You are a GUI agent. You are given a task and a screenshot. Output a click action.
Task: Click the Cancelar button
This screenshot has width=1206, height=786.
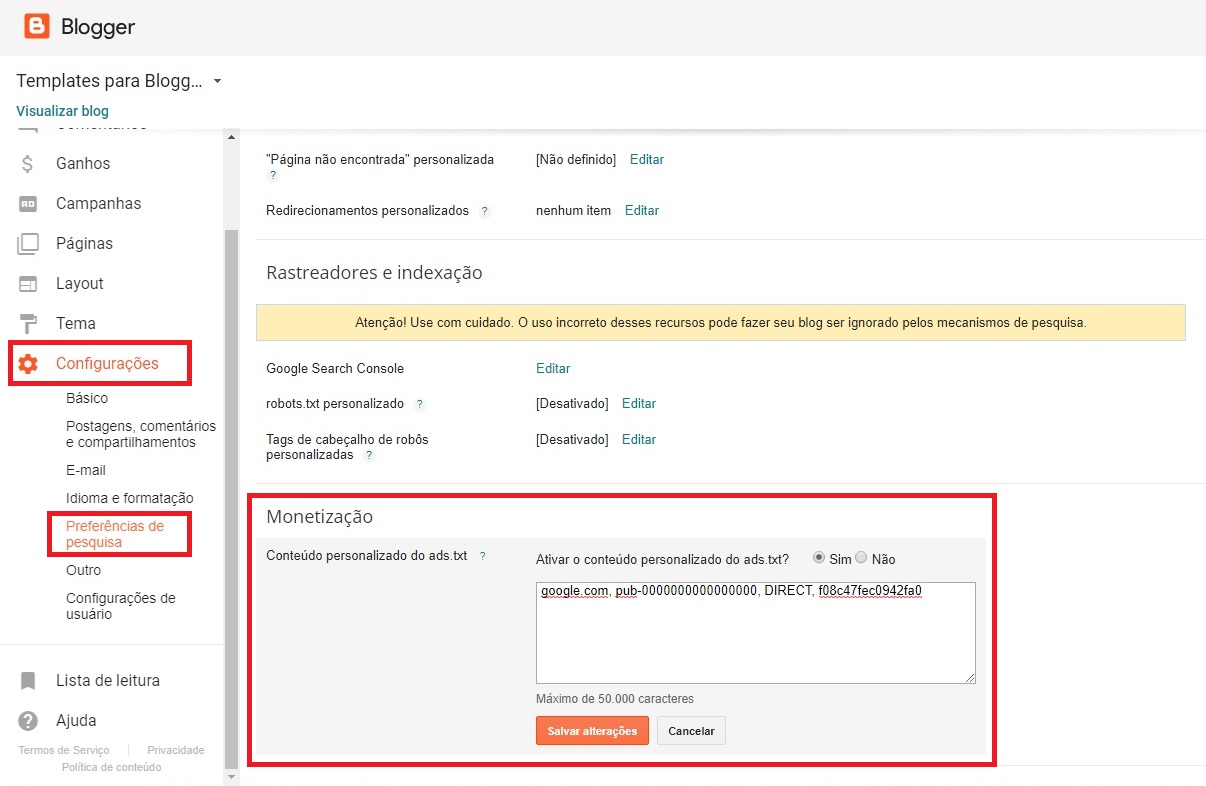pos(691,731)
